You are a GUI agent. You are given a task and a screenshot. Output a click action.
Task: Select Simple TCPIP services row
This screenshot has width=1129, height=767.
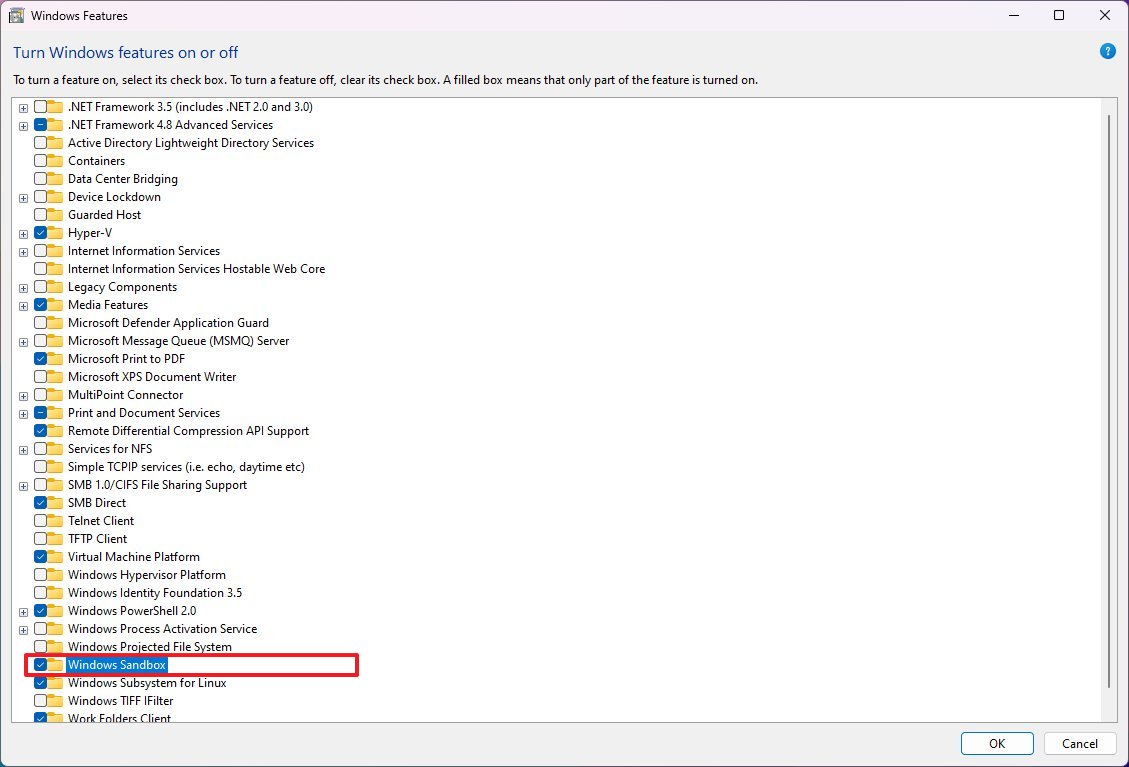[x=186, y=467]
